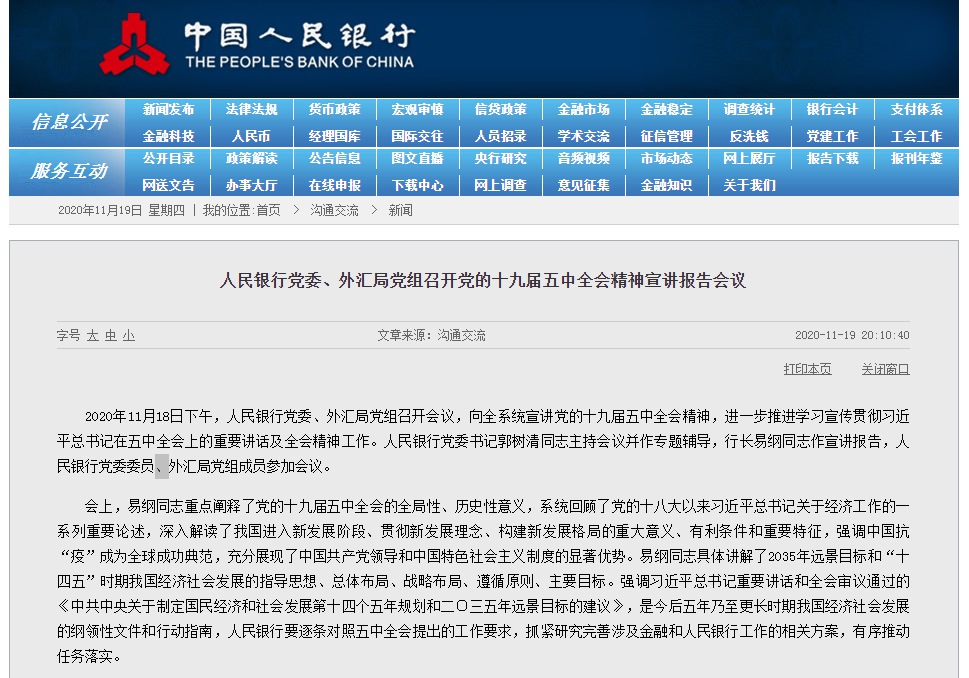This screenshot has height=678, width=969.
Task: Select 下载中心 navigation item
Action: pos(417,185)
